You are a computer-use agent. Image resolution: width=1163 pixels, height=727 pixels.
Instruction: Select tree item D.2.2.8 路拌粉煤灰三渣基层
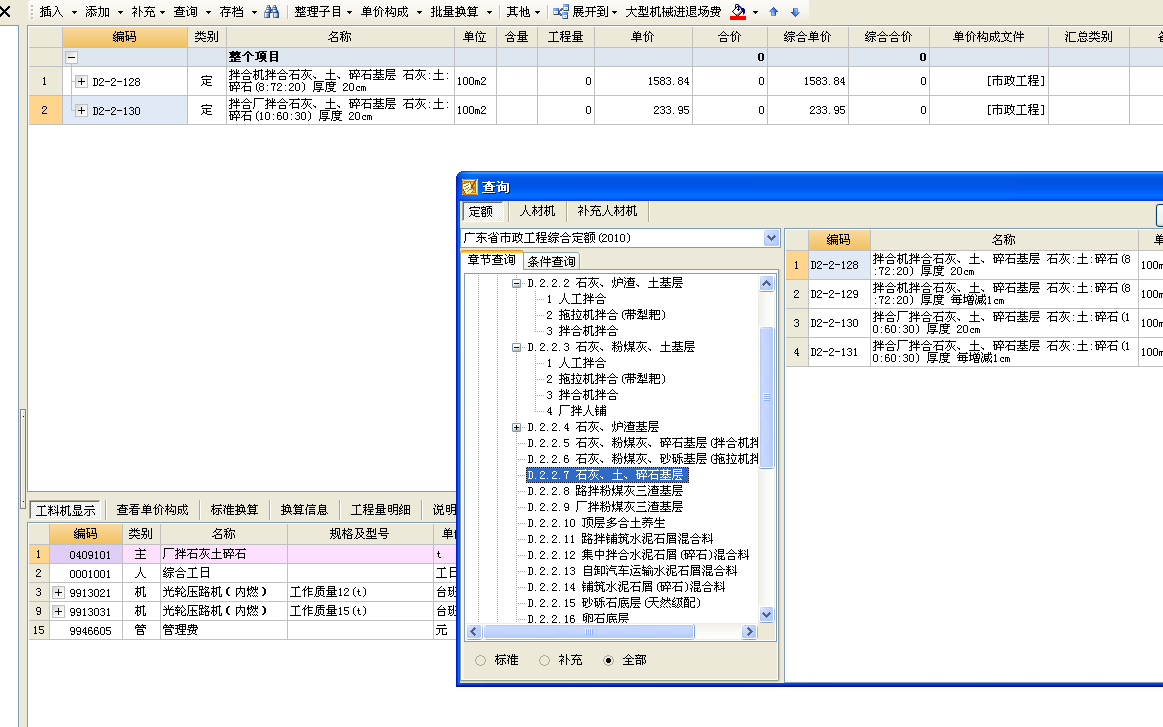604,491
